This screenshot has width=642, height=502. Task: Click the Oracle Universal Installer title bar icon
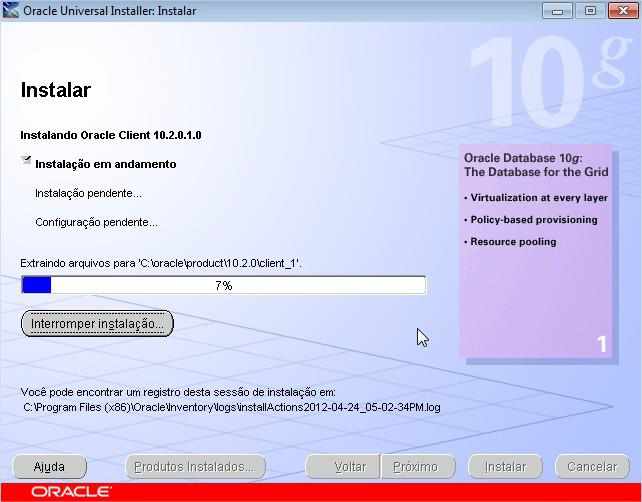(x=11, y=10)
